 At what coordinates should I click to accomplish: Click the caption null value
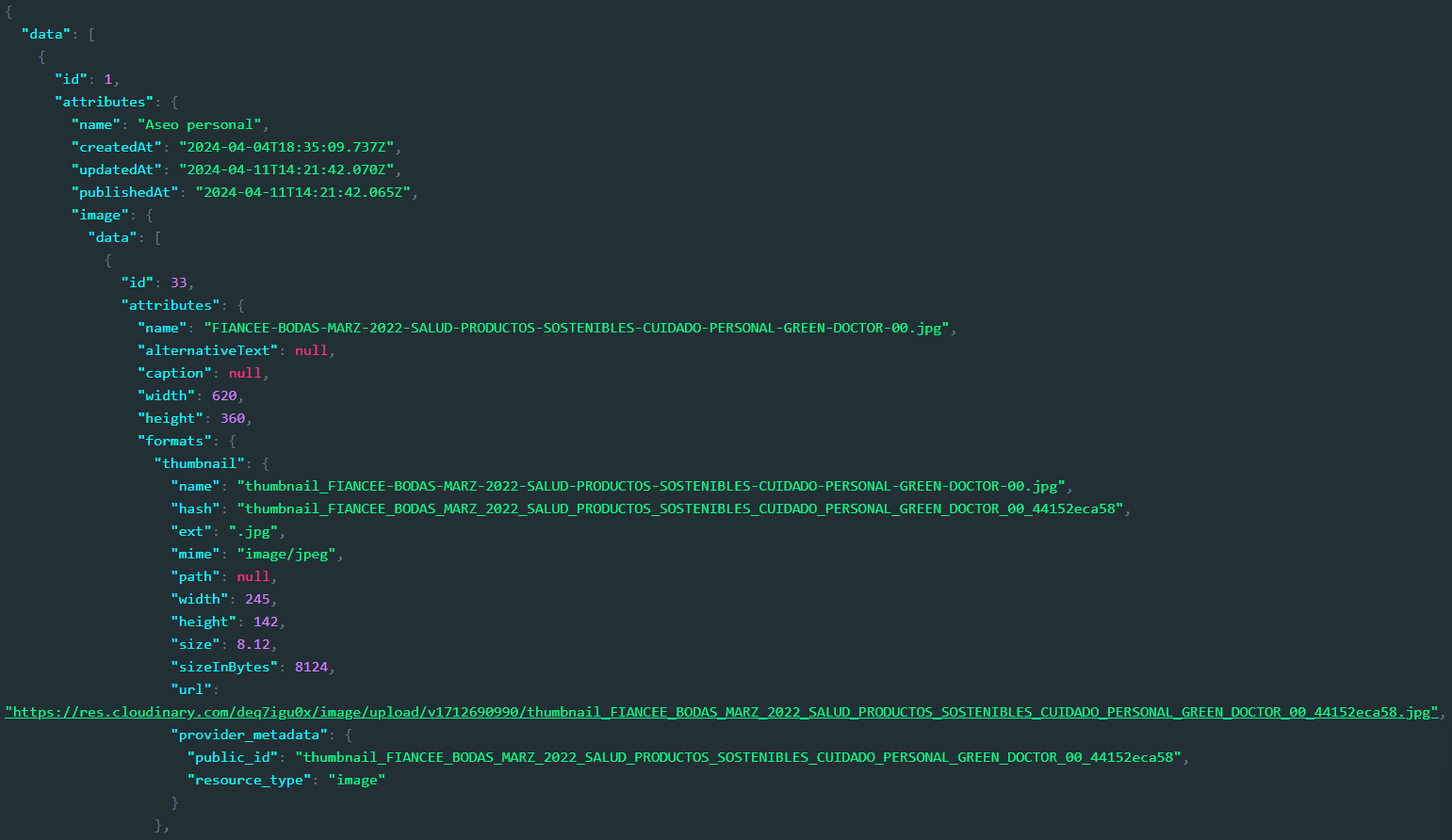pos(245,373)
